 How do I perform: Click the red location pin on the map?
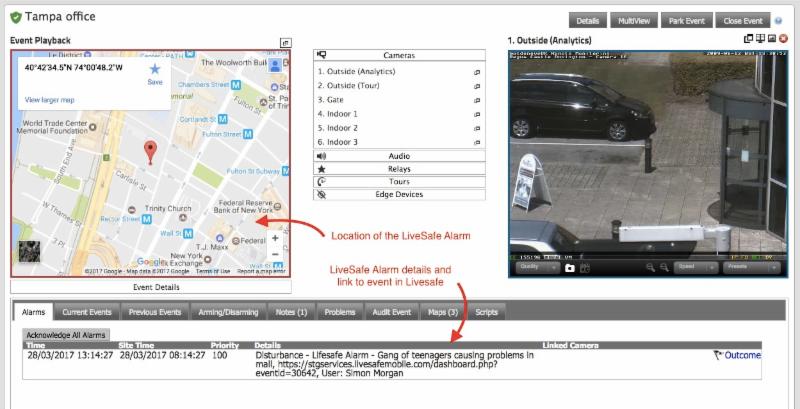(x=150, y=152)
